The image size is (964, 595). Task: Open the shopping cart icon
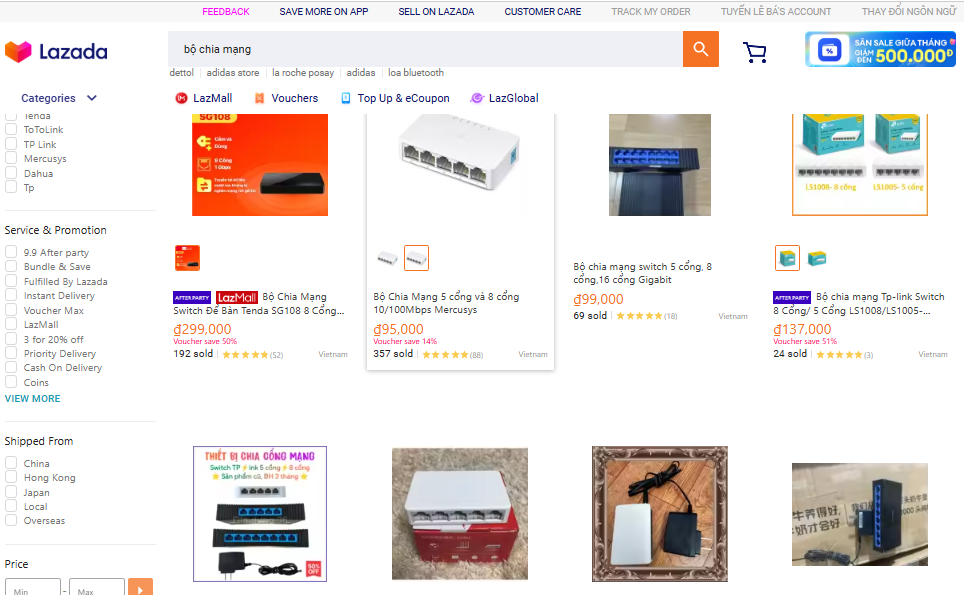coord(754,52)
